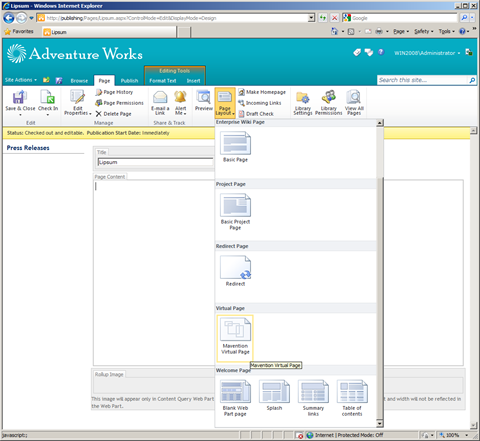
Task: Open Incoming Links
Action: pyautogui.click(x=260, y=103)
